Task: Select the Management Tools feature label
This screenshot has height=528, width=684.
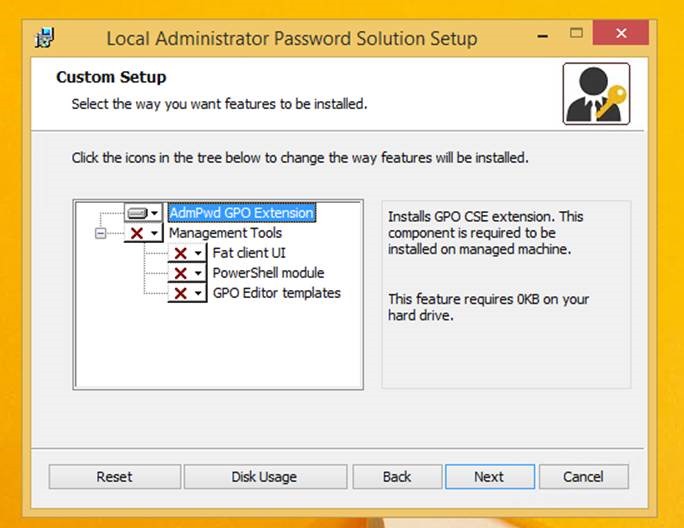Action: point(226,233)
